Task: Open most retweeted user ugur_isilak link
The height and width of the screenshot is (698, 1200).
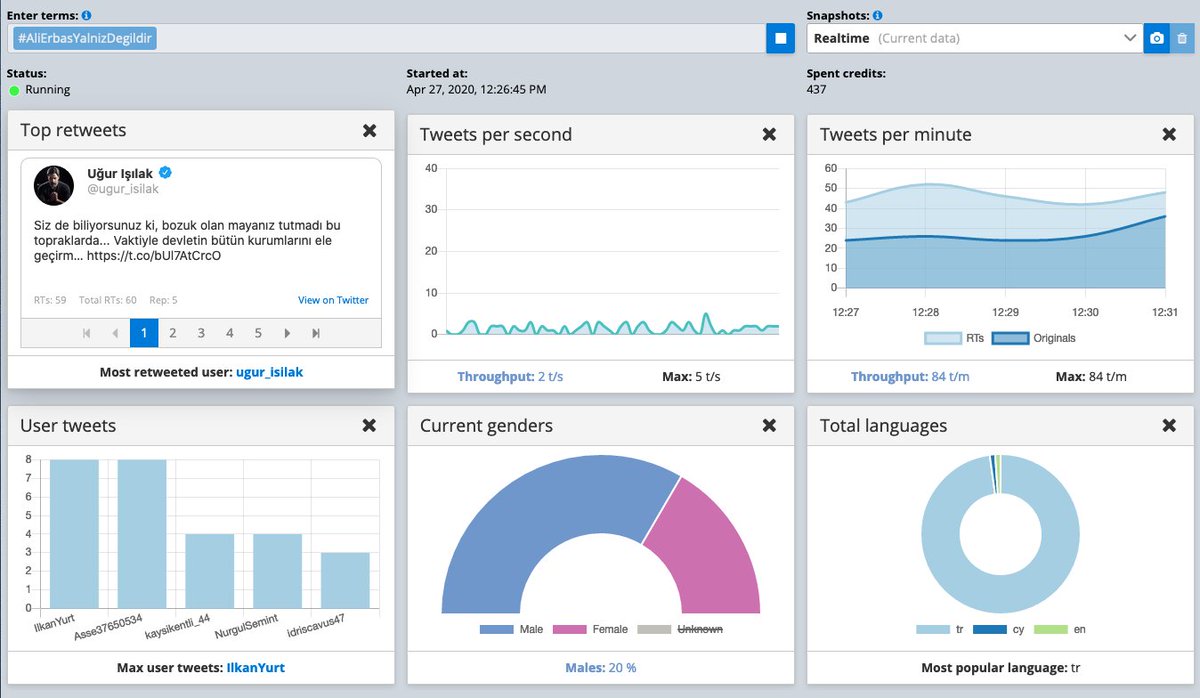Action: tap(269, 372)
